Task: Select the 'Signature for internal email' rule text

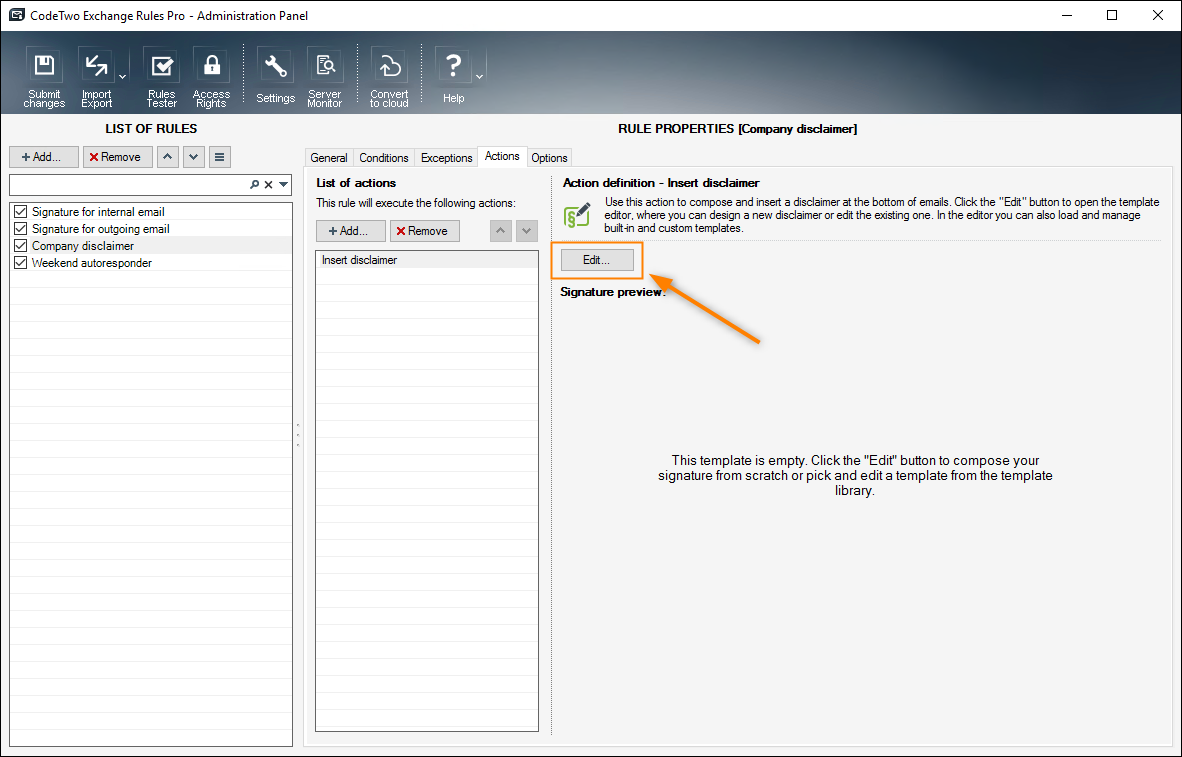Action: click(98, 212)
